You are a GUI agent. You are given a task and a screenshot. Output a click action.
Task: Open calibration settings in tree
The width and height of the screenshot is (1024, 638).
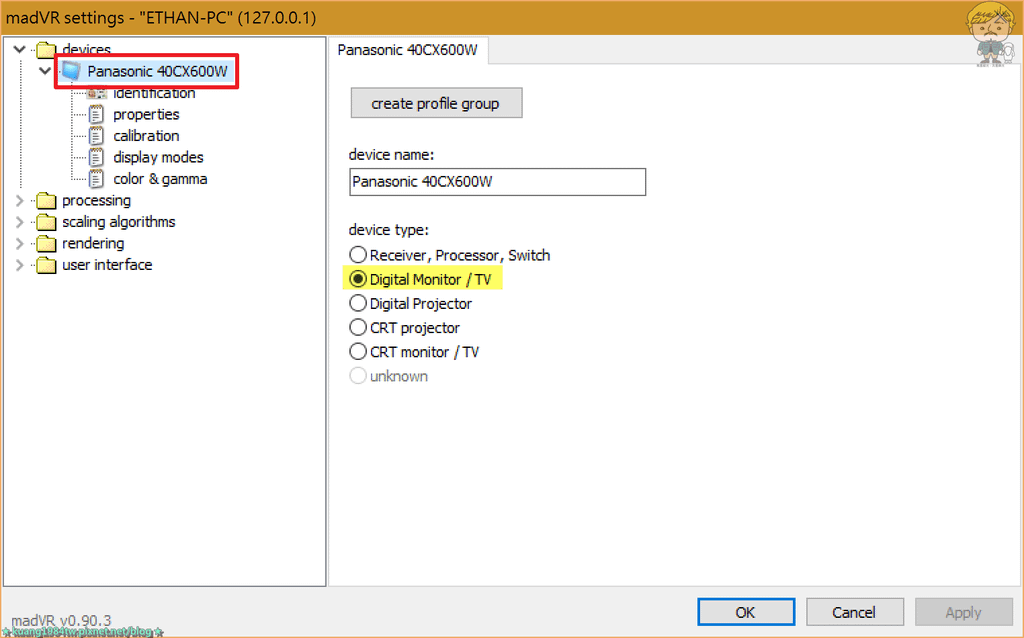[146, 136]
